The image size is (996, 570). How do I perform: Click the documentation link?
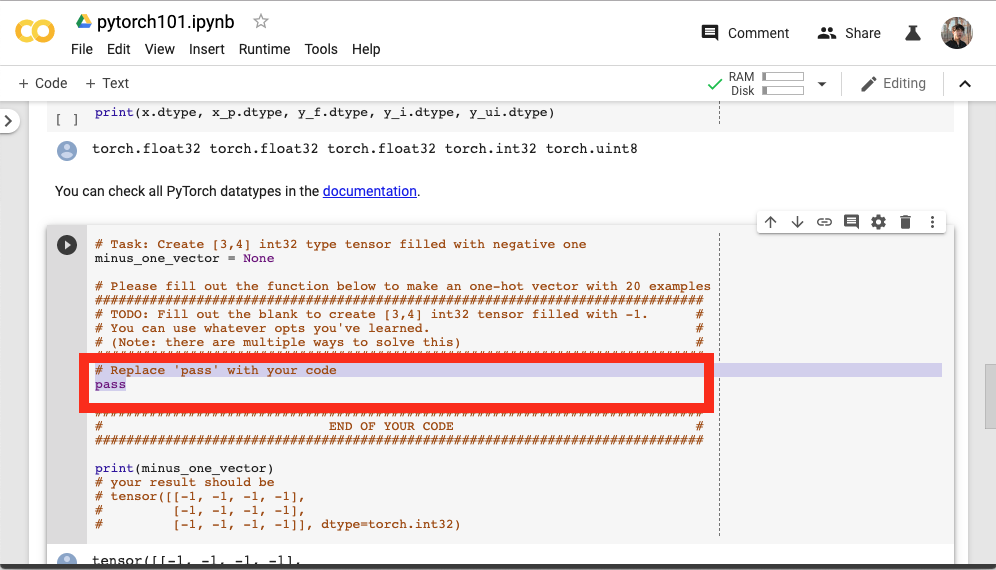tap(369, 191)
